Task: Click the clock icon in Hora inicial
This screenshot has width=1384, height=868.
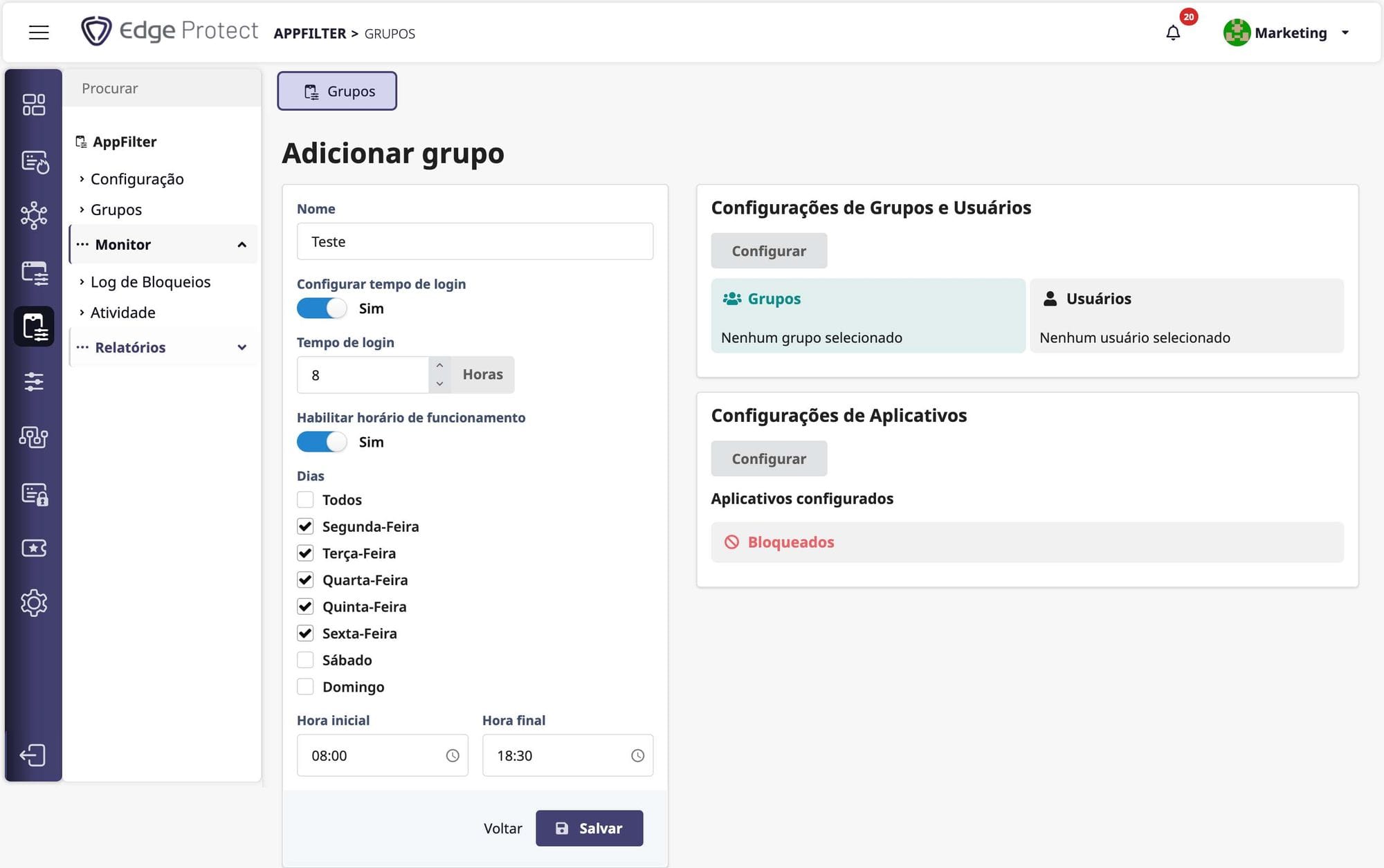Action: (453, 756)
